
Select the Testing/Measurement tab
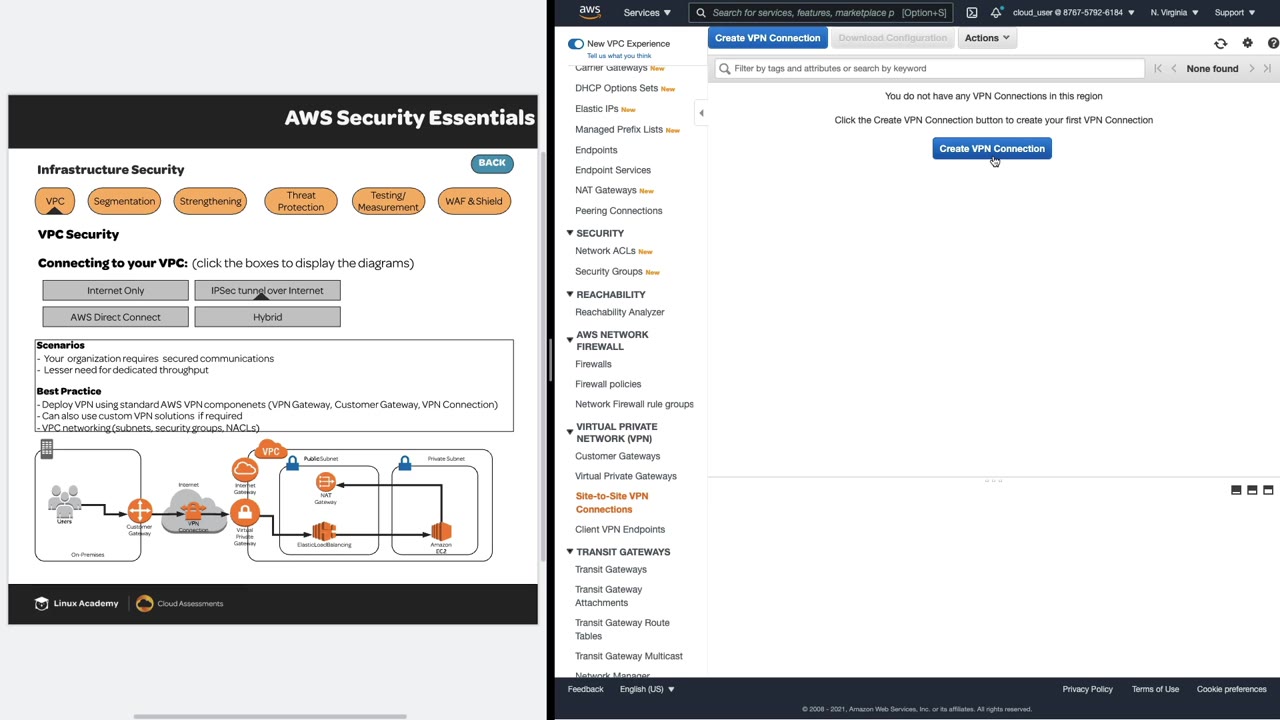[388, 201]
